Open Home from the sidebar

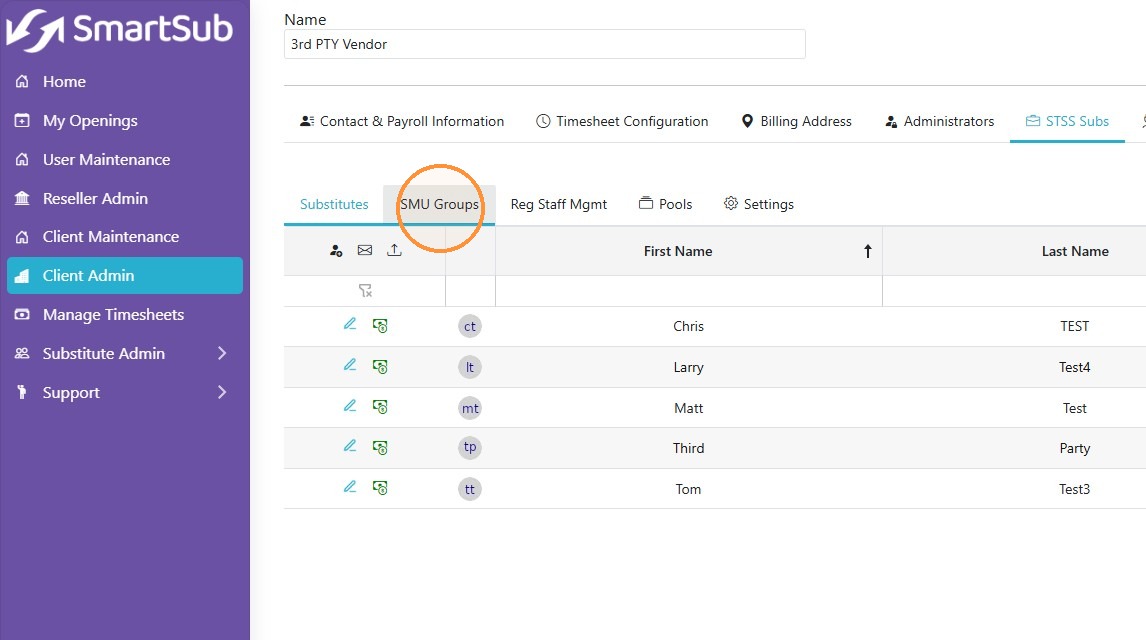coord(64,82)
